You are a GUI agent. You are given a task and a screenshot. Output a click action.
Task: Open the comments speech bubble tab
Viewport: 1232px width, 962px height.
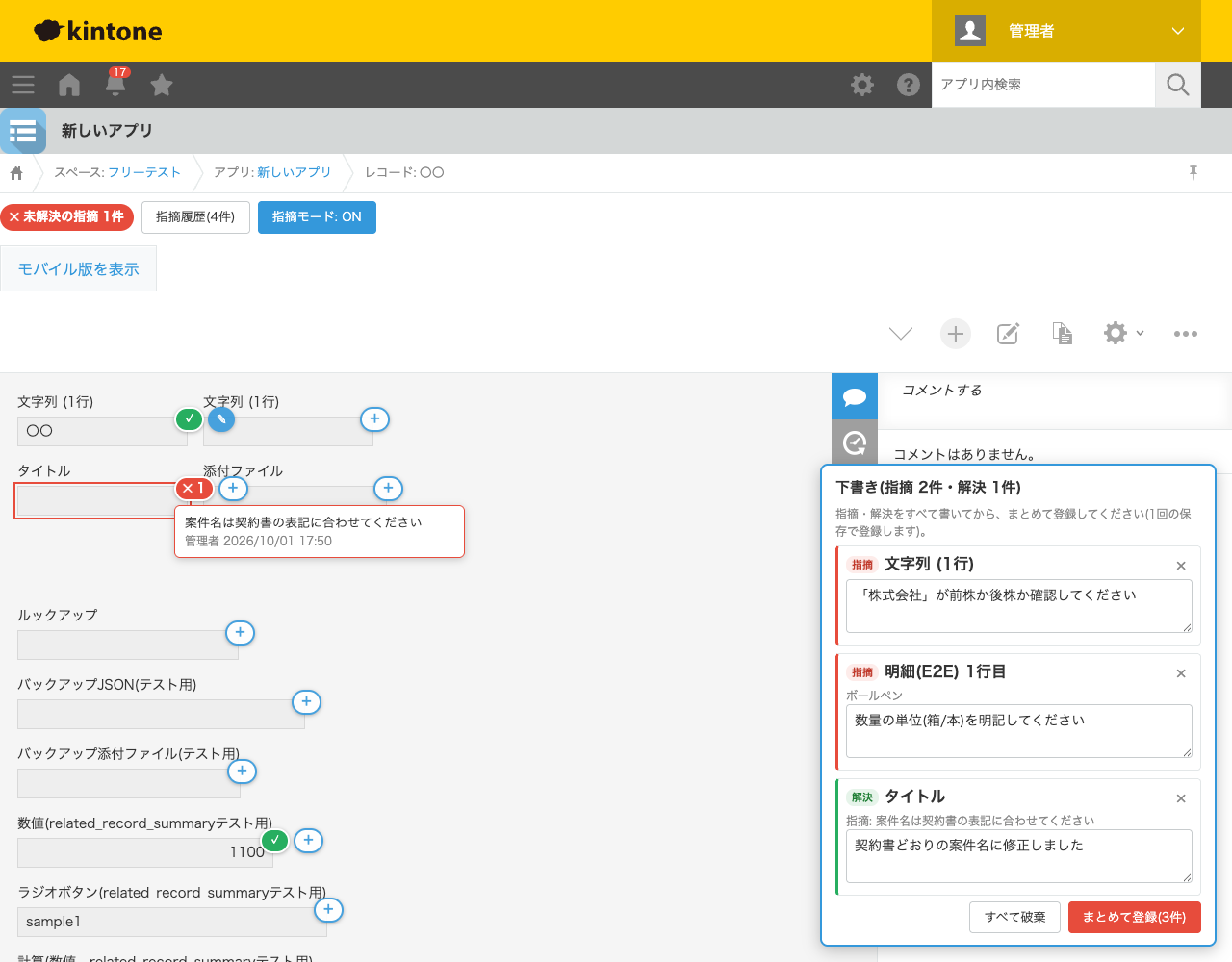(855, 396)
